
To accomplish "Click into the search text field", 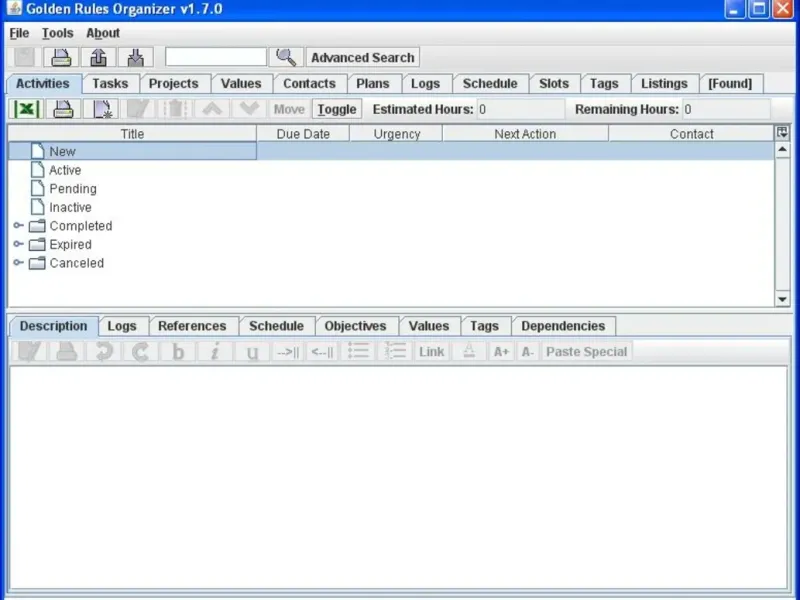I will pos(215,57).
